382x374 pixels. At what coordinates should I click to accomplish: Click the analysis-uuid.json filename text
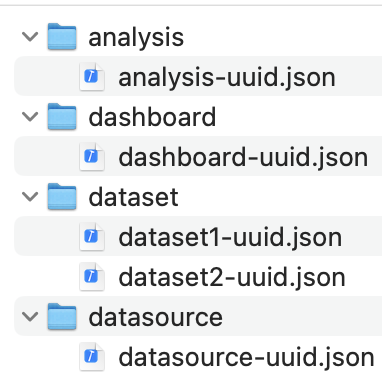pos(227,78)
